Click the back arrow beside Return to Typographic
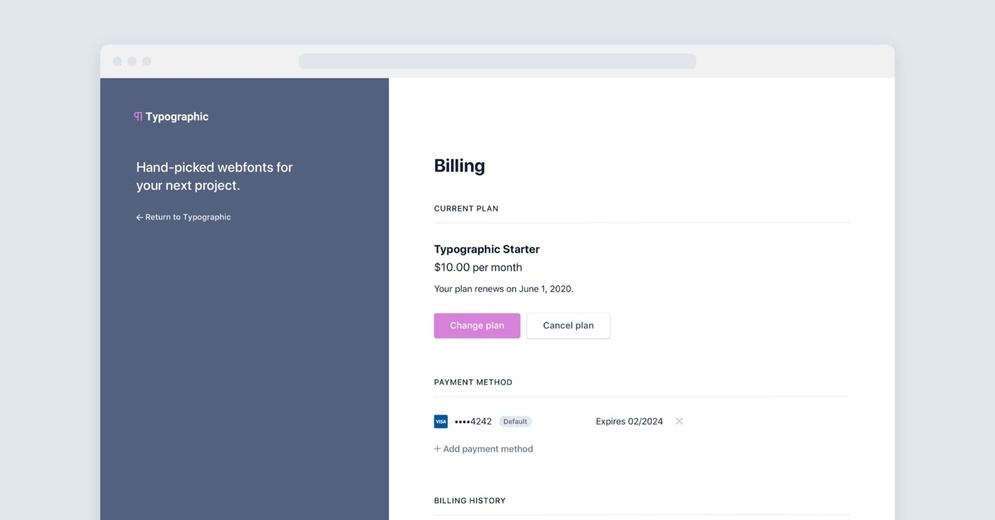Viewport: 995px width, 520px height. tap(139, 217)
